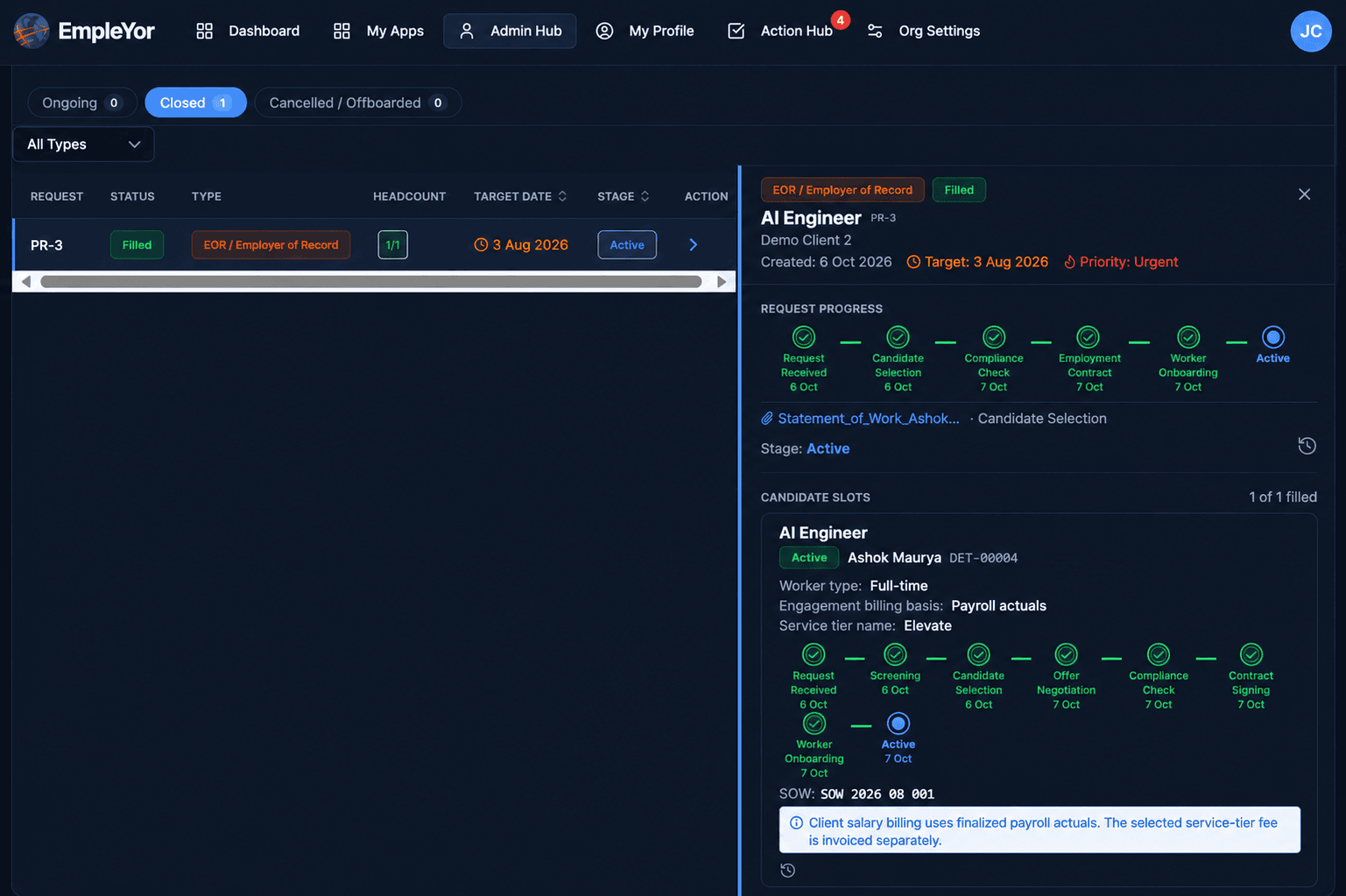Click the 3 Aug 2026 target date in table row
The image size is (1346, 896).
[521, 245]
